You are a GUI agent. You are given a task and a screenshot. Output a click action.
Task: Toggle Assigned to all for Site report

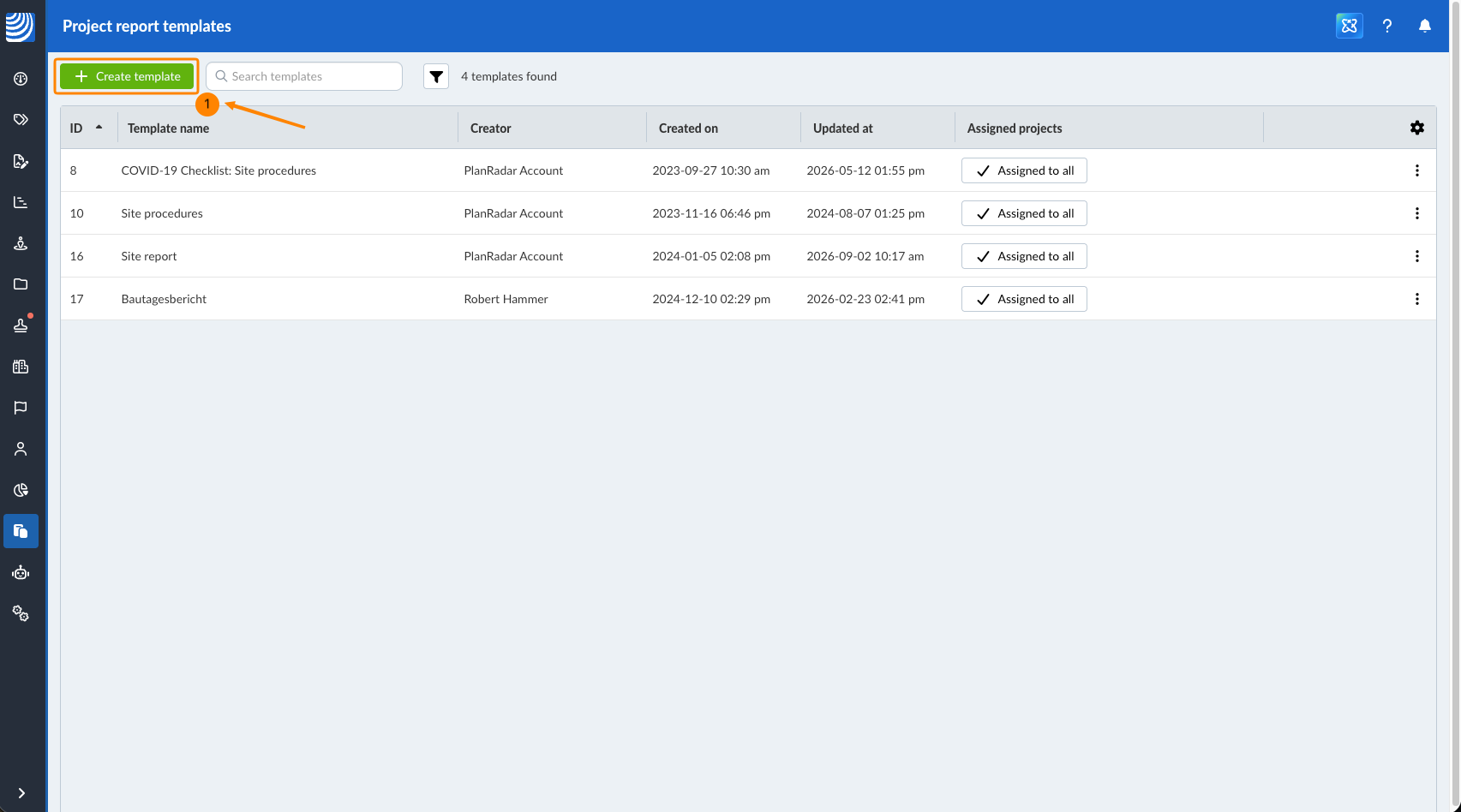point(1024,256)
